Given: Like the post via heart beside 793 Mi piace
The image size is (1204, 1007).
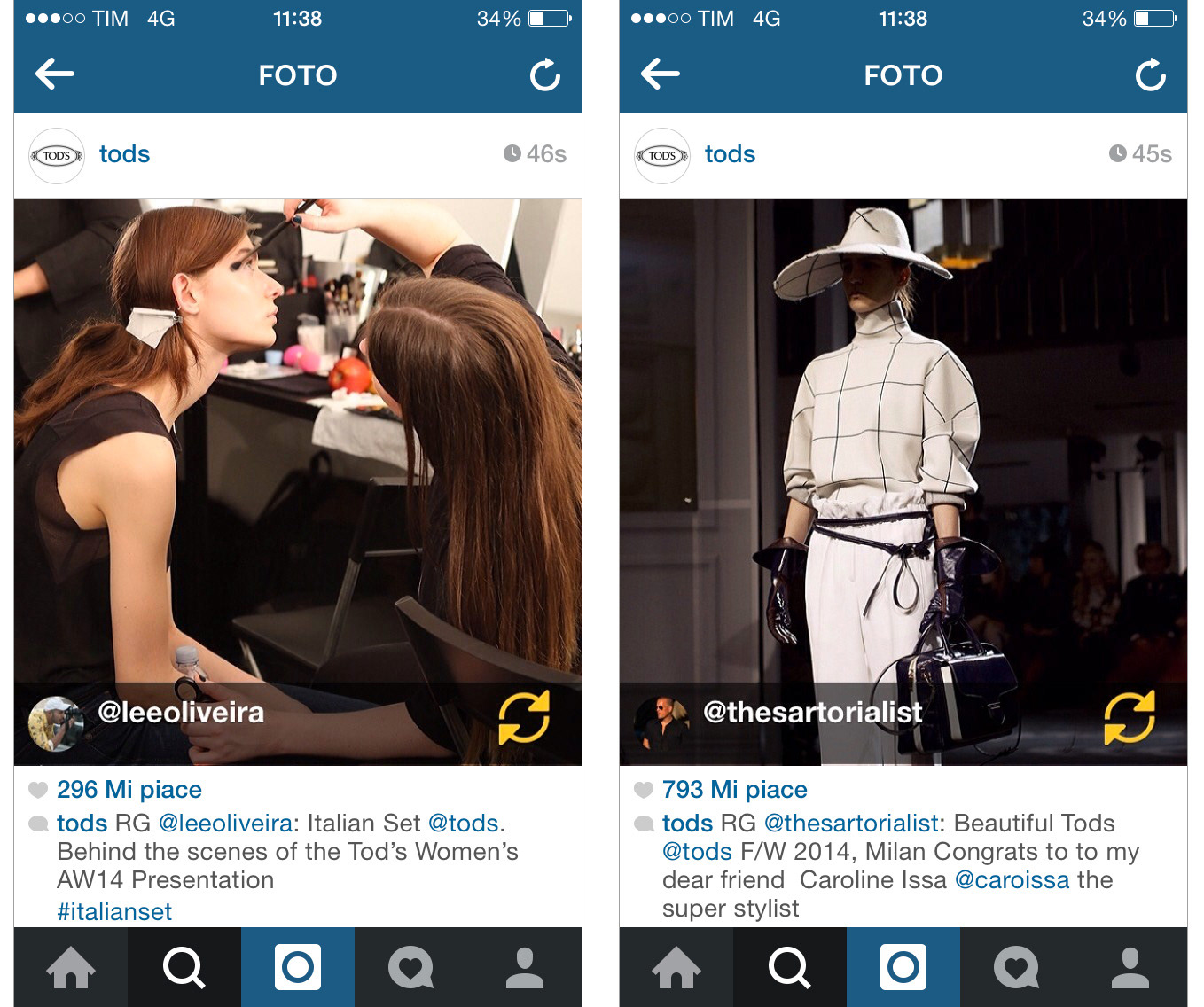Looking at the screenshot, I should [644, 789].
